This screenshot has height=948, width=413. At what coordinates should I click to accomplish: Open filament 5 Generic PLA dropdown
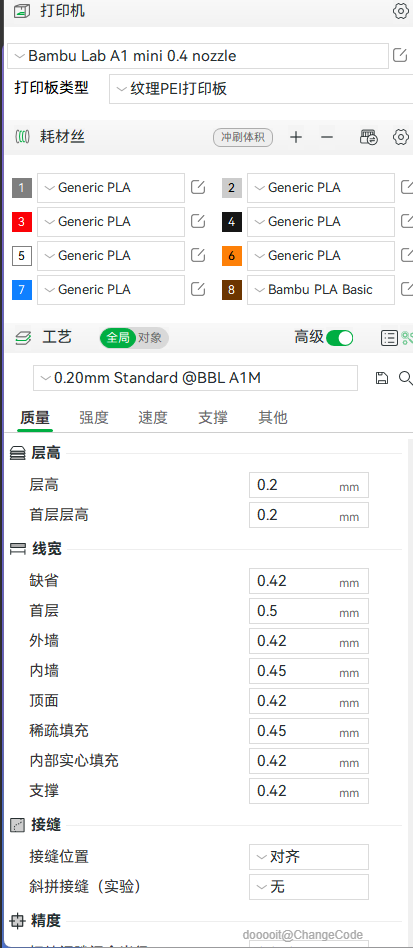(111, 256)
